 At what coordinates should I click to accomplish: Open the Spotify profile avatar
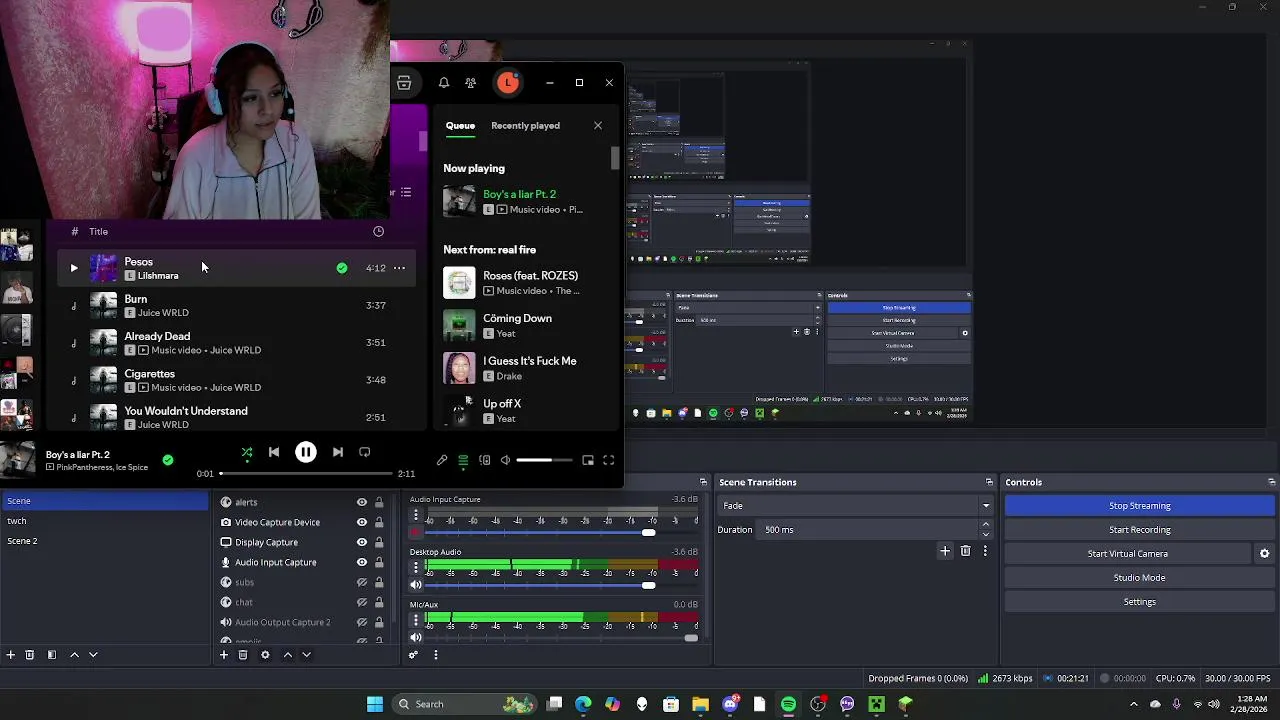(508, 83)
